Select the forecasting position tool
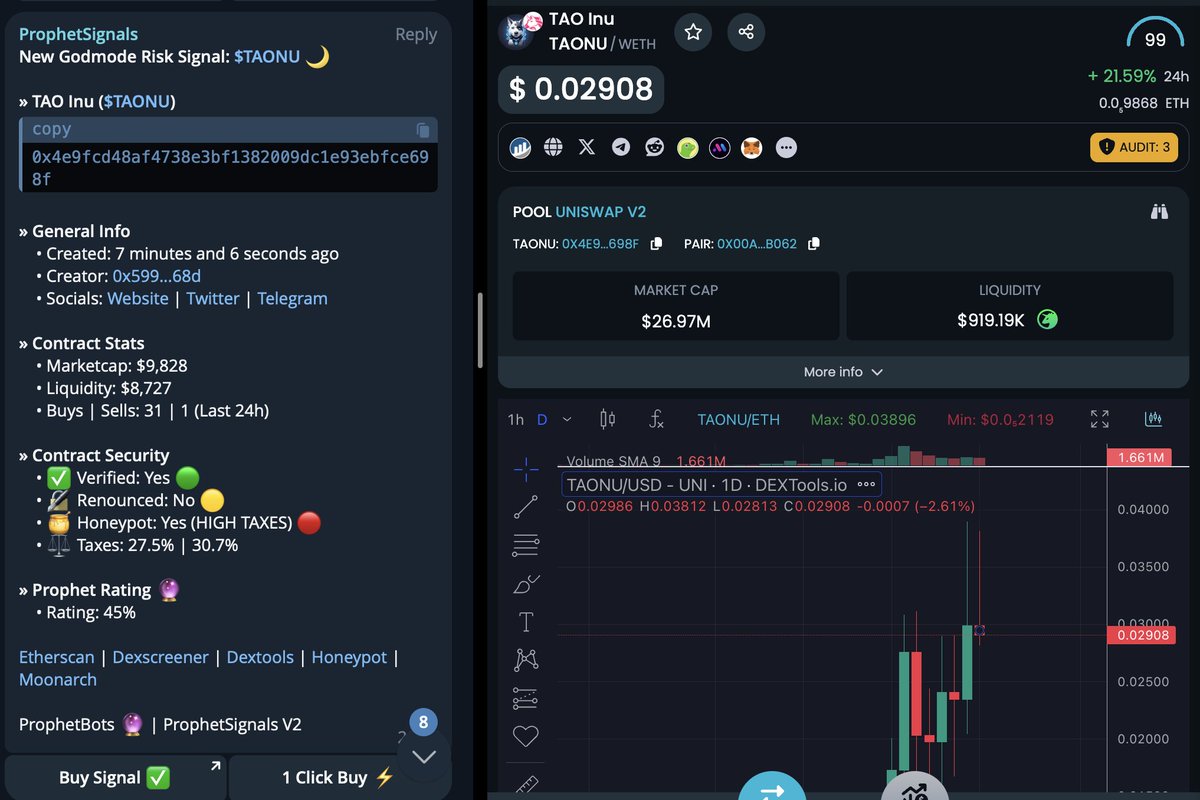The image size is (1200, 800). (526, 698)
